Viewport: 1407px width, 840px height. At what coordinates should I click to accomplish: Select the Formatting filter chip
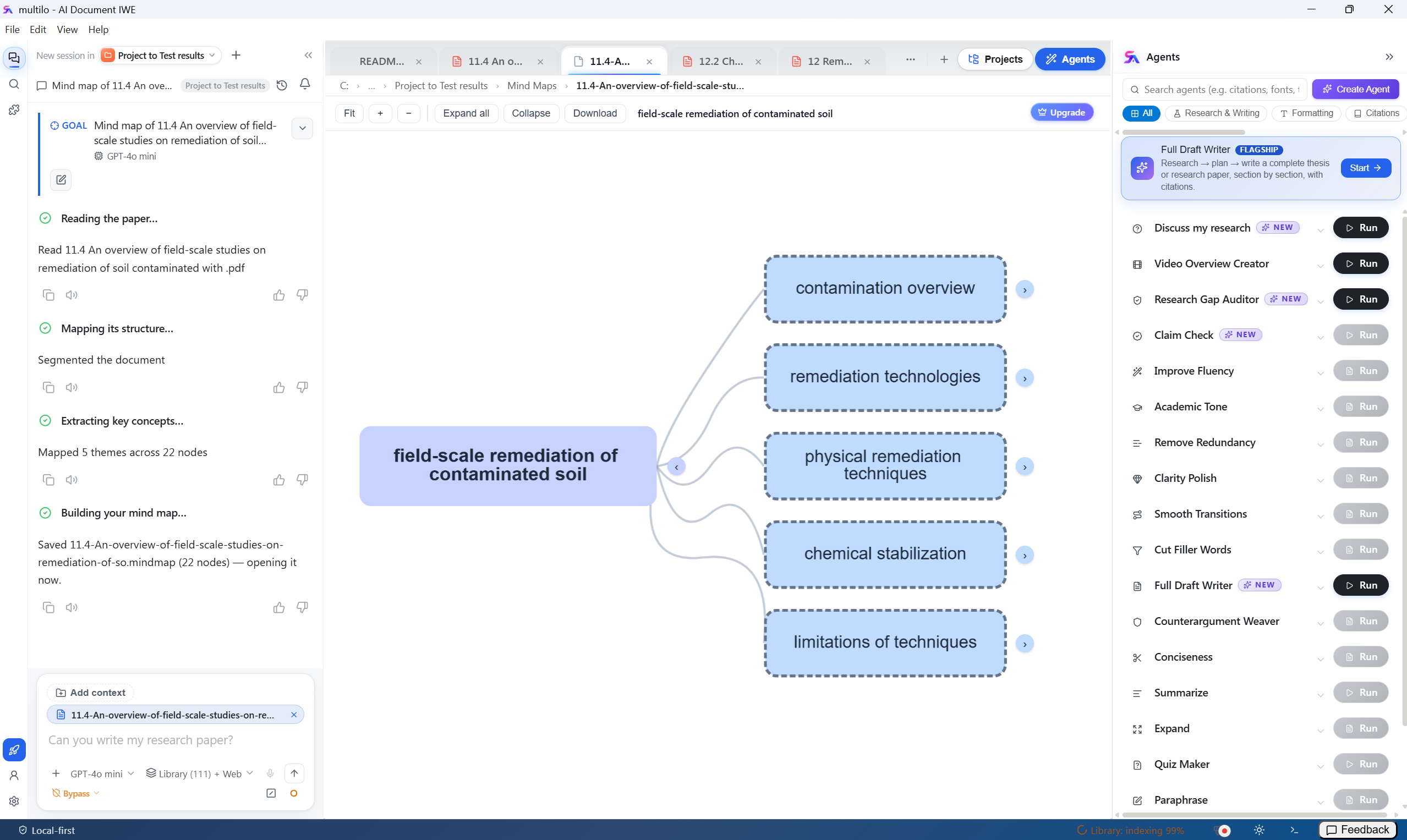coord(1306,113)
